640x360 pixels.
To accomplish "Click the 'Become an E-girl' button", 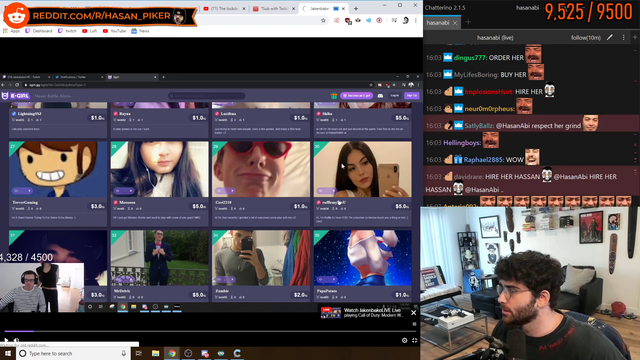I will pyautogui.click(x=356, y=96).
